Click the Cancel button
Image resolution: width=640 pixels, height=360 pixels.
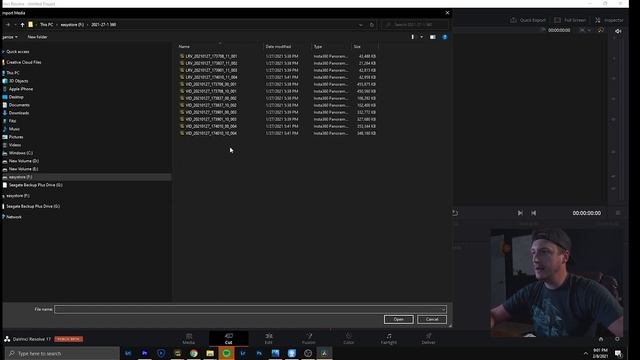tap(432, 320)
